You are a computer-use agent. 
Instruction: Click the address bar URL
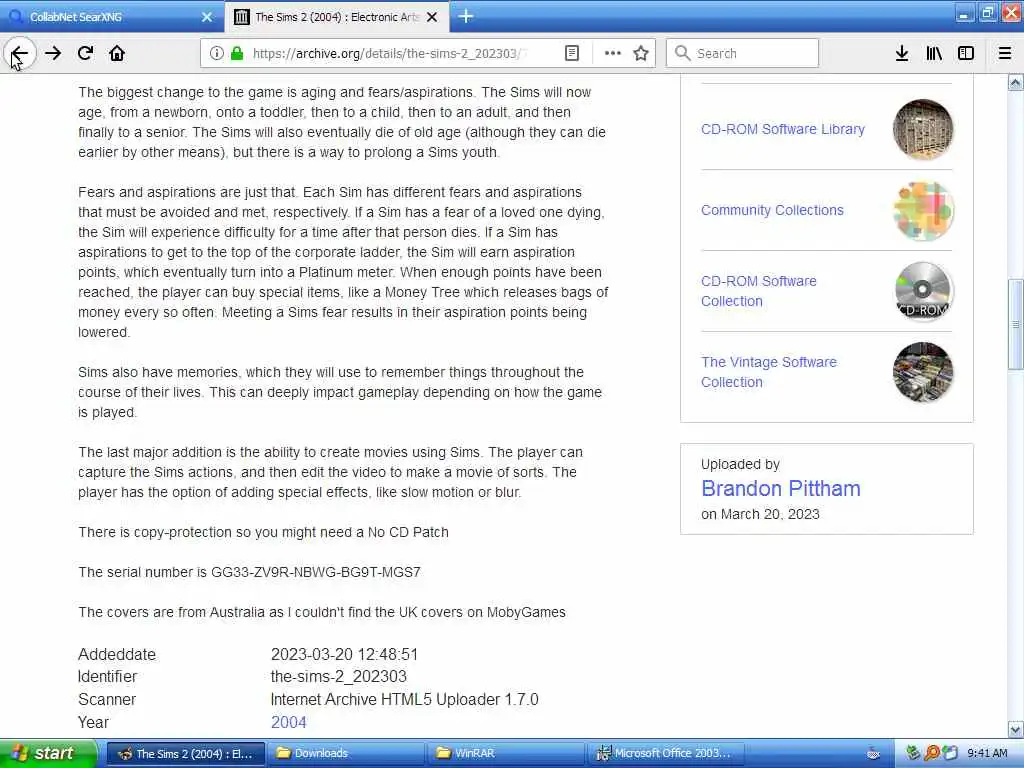click(390, 54)
